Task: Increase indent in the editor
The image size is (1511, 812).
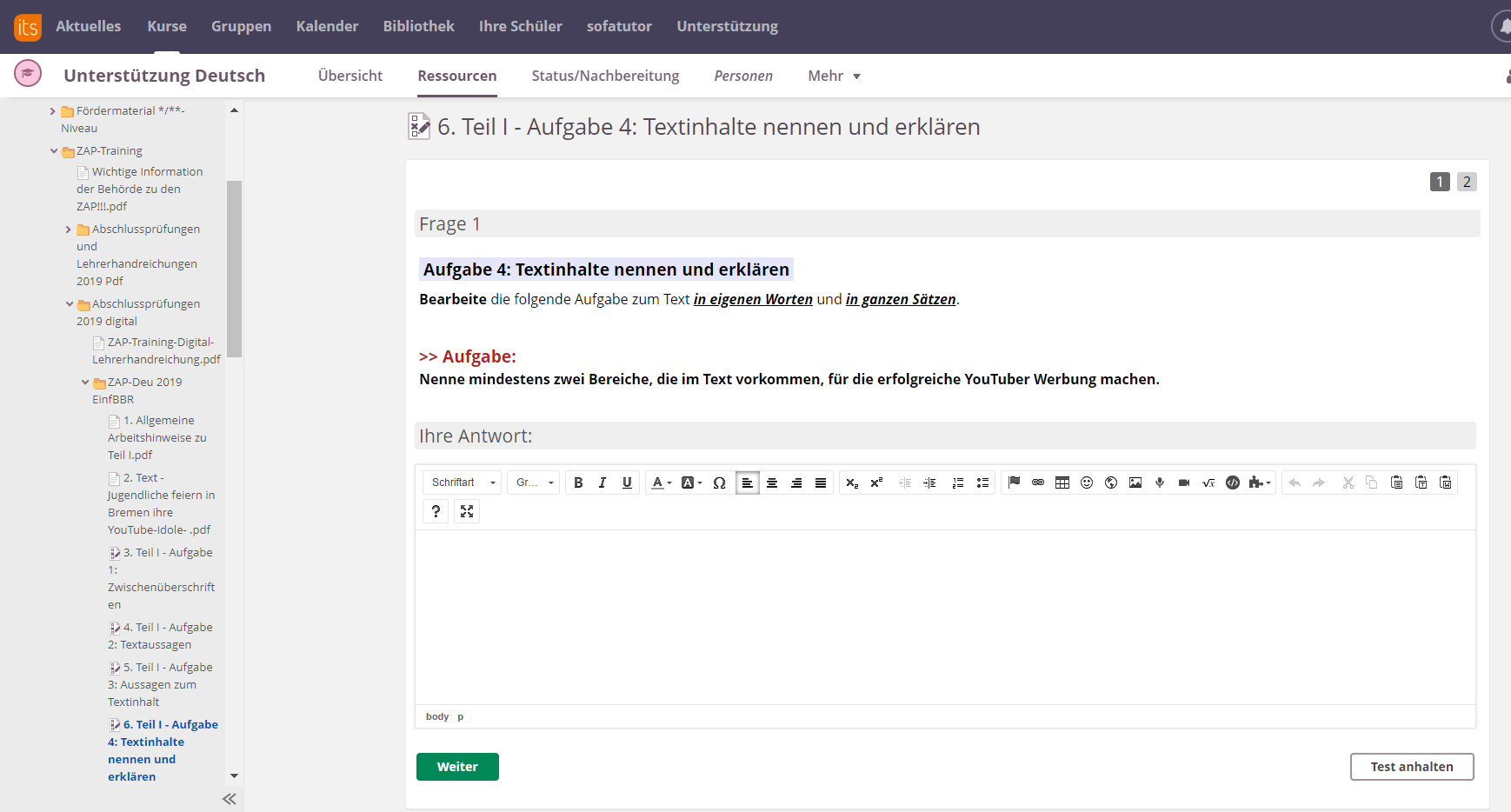Action: point(929,483)
